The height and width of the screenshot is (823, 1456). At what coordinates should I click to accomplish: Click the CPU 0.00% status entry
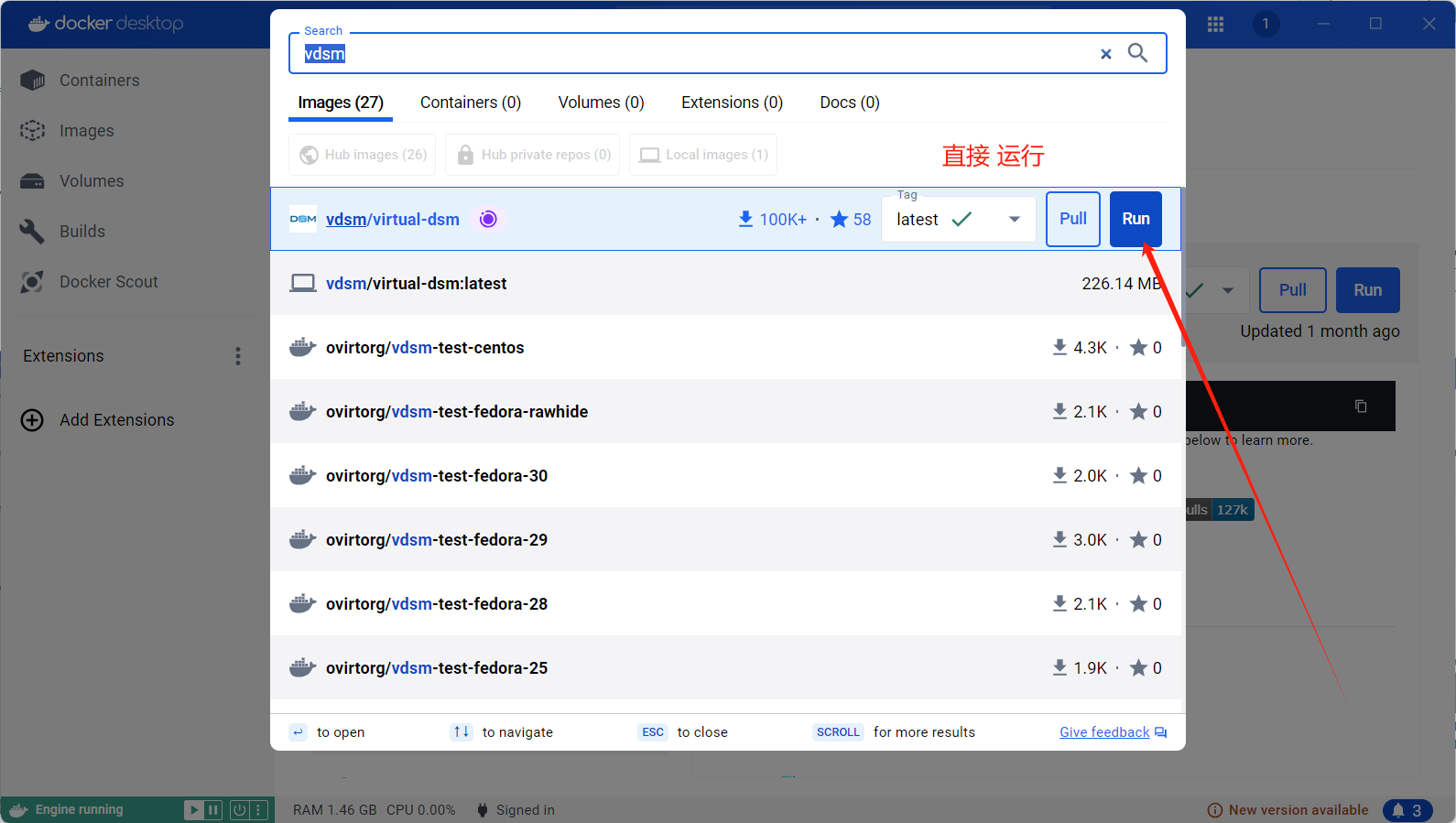tap(420, 810)
